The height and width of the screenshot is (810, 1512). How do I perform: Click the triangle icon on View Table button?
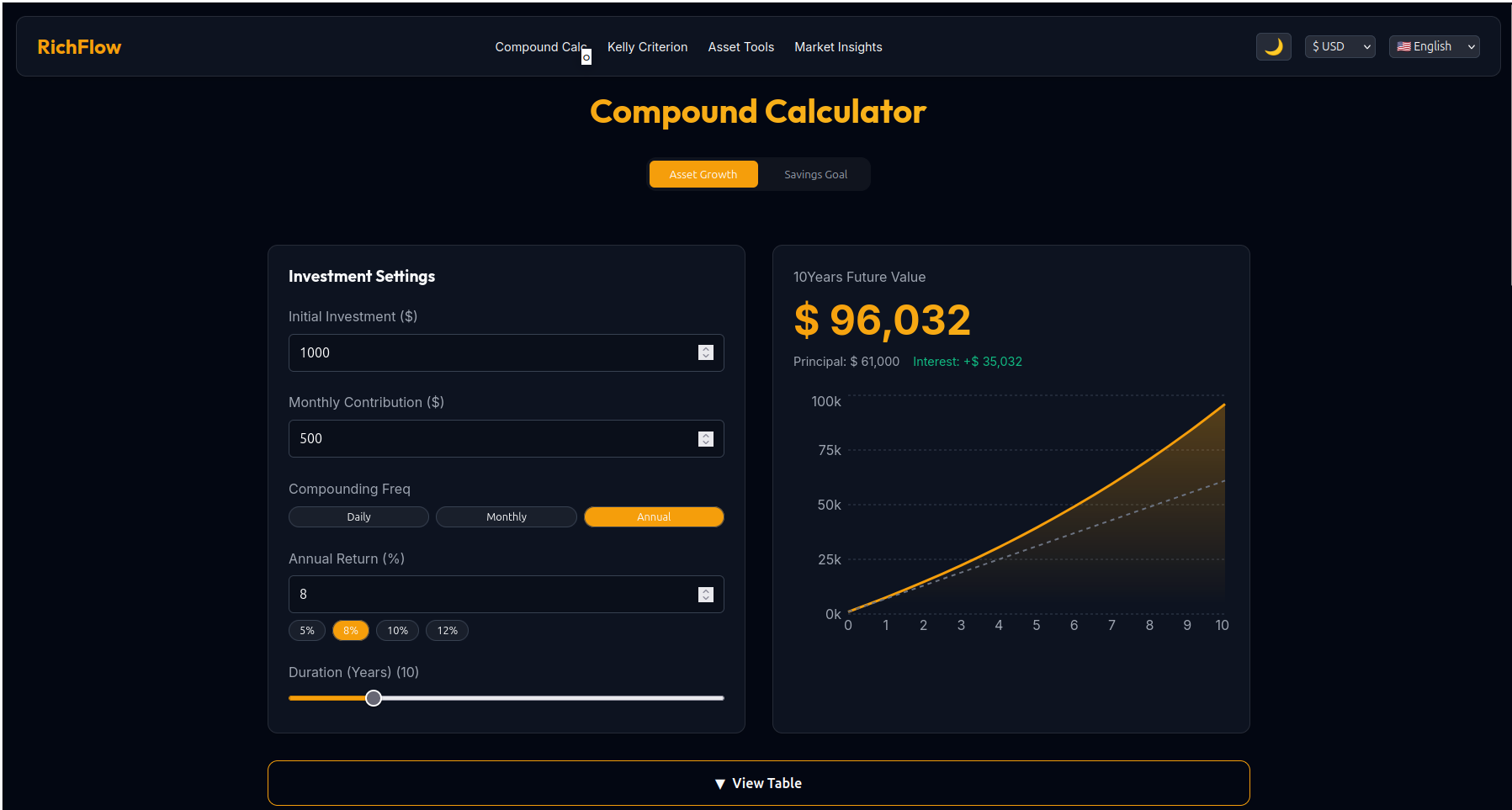coord(719,783)
